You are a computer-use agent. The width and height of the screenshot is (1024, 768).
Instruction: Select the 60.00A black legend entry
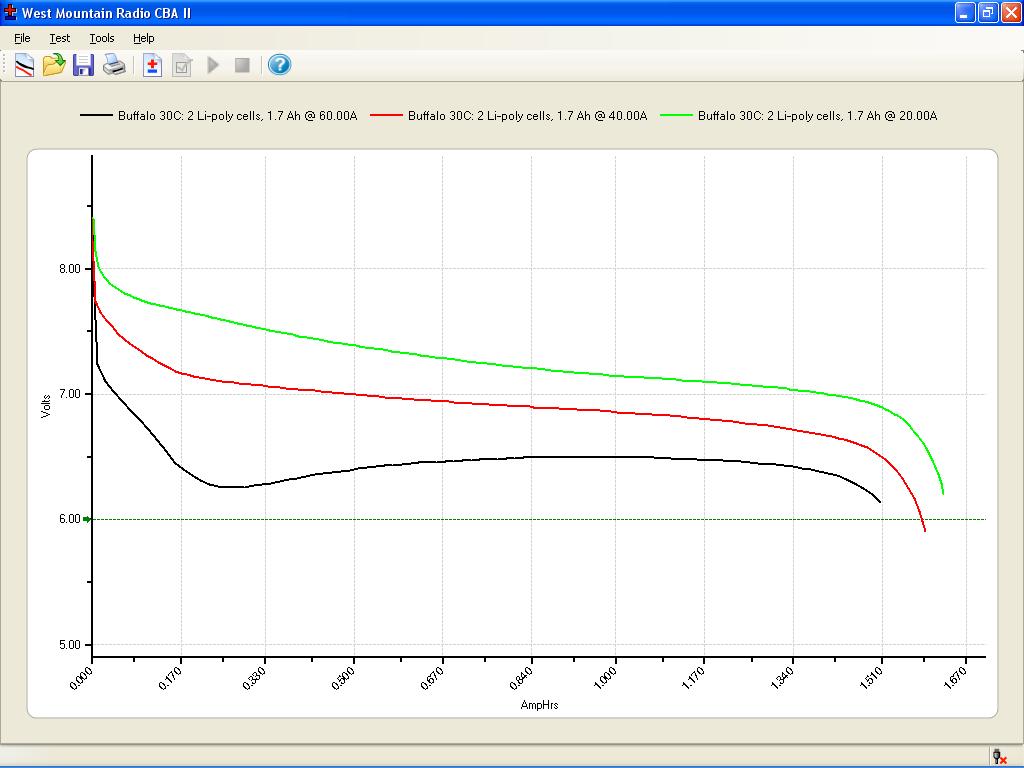(x=219, y=116)
